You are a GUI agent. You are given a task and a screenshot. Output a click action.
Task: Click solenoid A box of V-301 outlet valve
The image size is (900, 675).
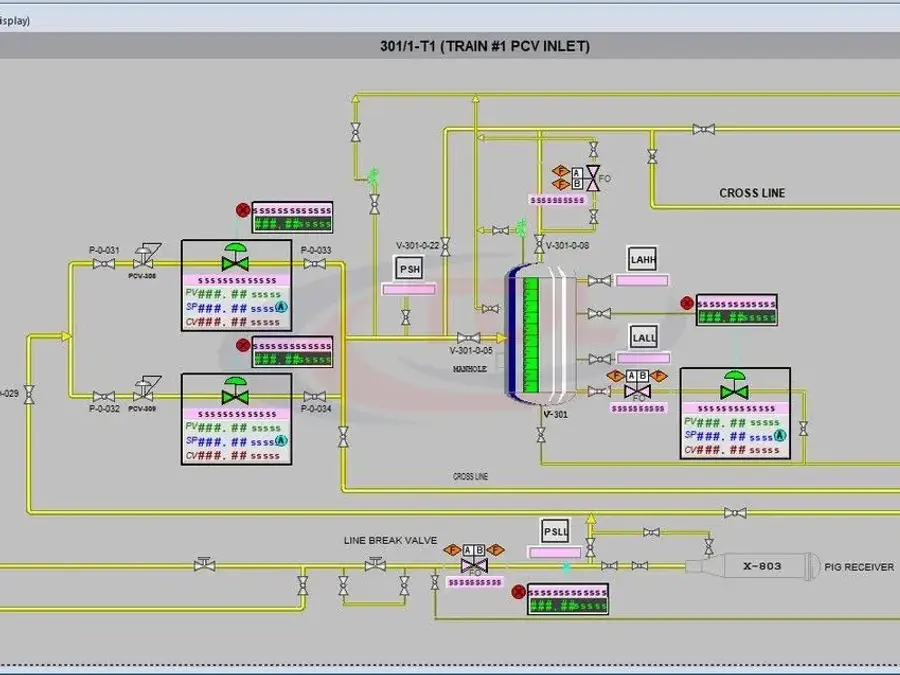click(x=631, y=376)
